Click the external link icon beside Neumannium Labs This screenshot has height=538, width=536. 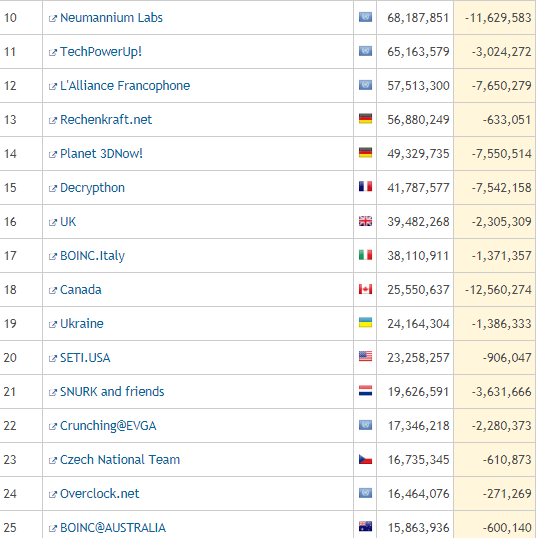[x=53, y=19]
